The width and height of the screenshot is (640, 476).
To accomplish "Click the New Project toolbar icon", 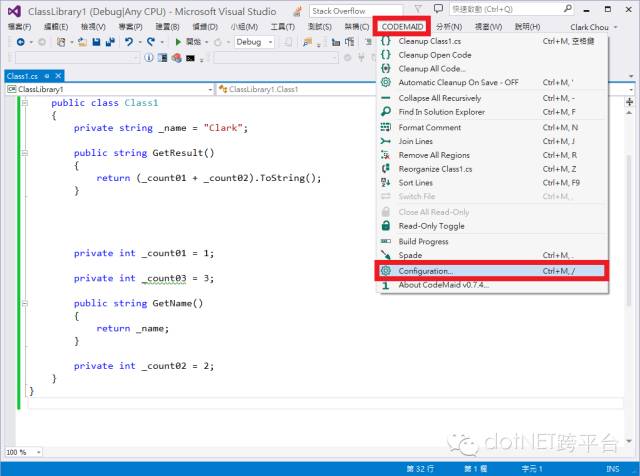I will [x=61, y=42].
